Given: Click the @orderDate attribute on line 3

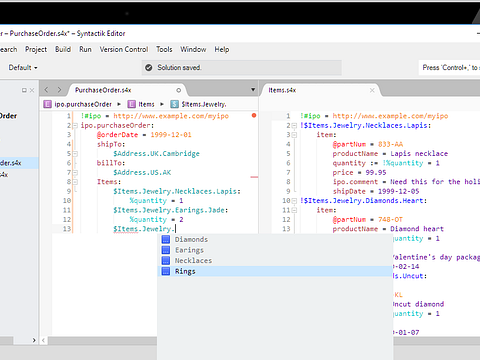Looking at the screenshot, I should pos(117,135).
